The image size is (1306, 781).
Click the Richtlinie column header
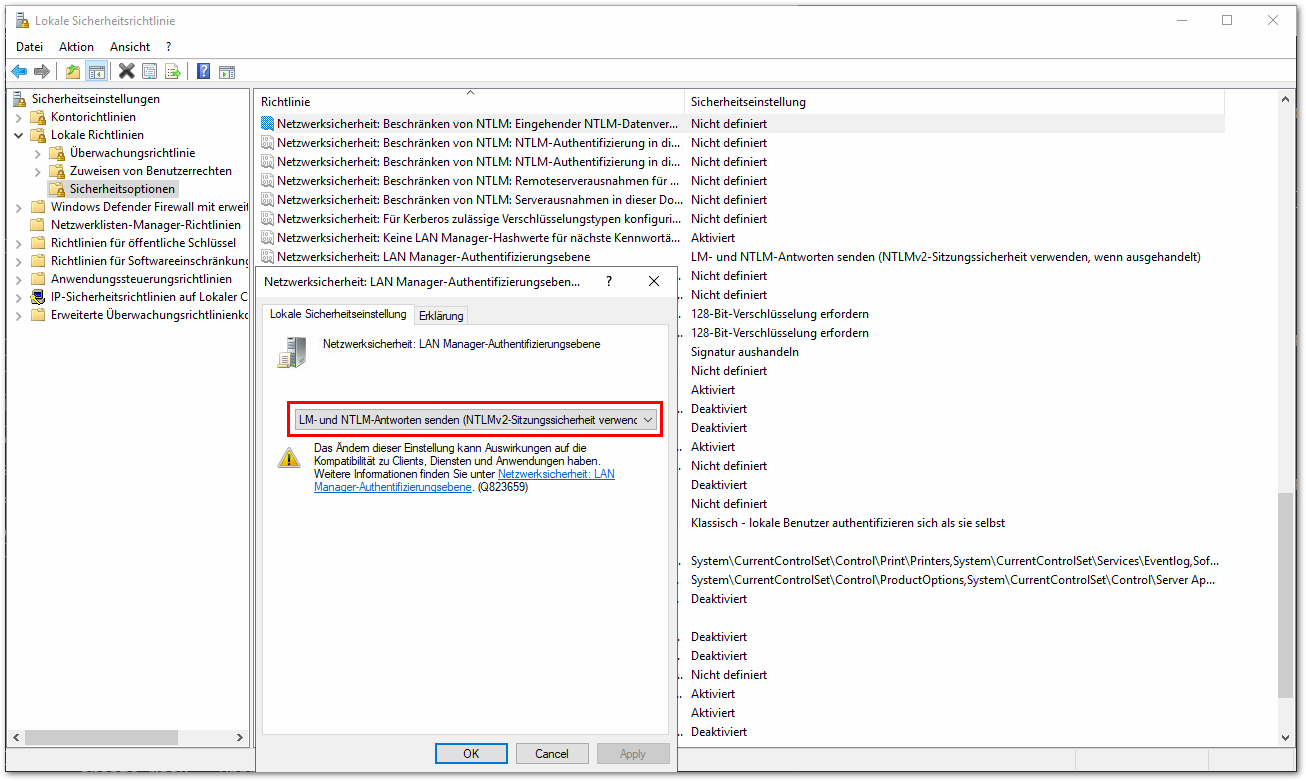coord(286,102)
